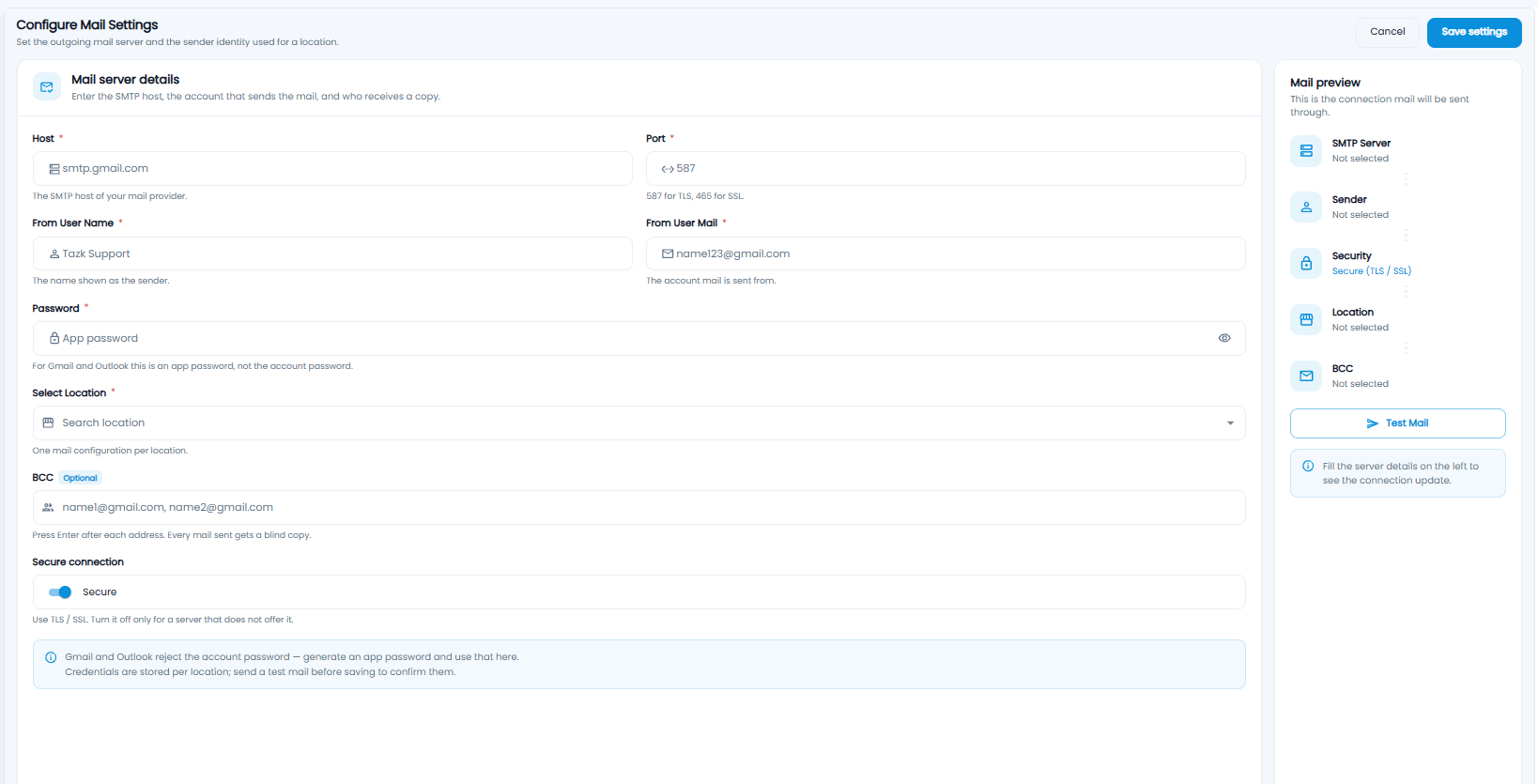Screen dimensions: 1538x784
Task: Click the 'Secure (TLS / SSL)' security status text
Action: coord(1371,271)
